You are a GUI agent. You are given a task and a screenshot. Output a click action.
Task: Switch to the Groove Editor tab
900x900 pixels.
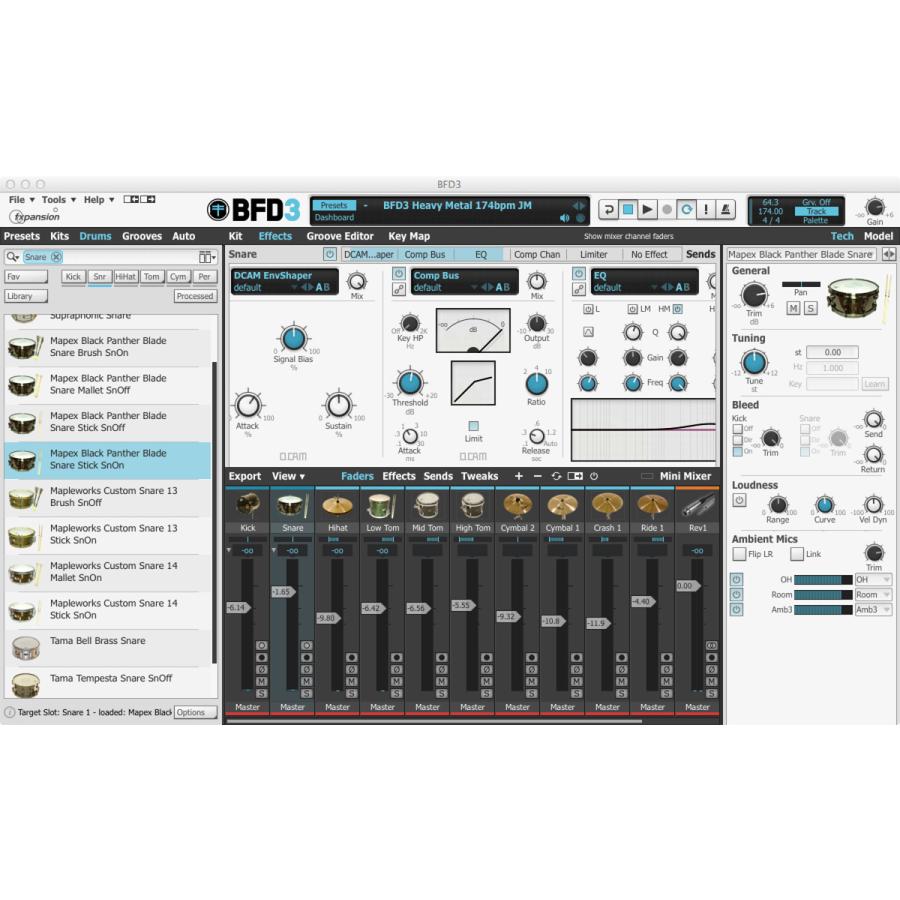click(x=340, y=237)
